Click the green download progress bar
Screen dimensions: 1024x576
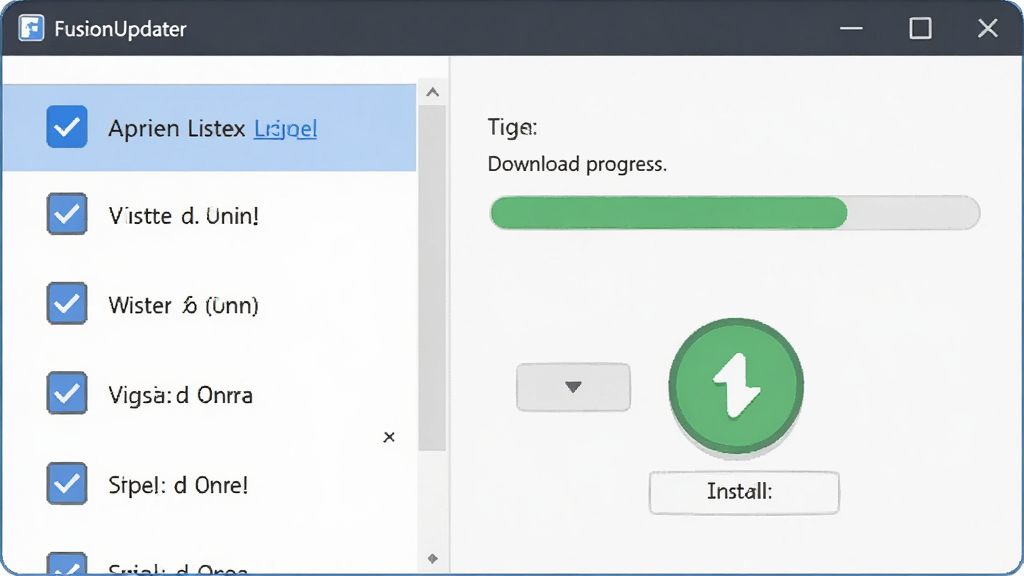[735, 213]
